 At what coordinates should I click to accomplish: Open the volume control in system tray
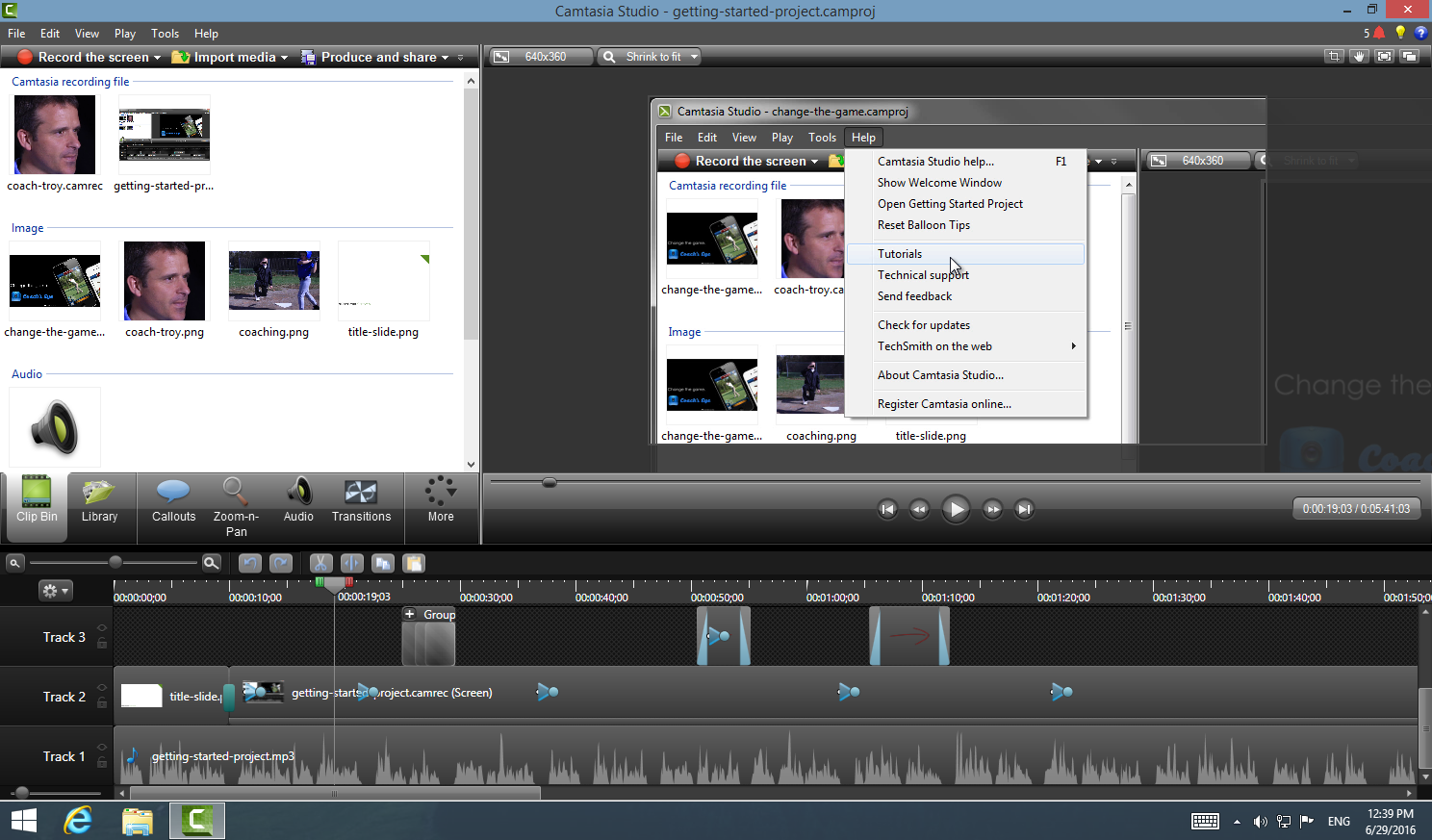pos(1260,822)
